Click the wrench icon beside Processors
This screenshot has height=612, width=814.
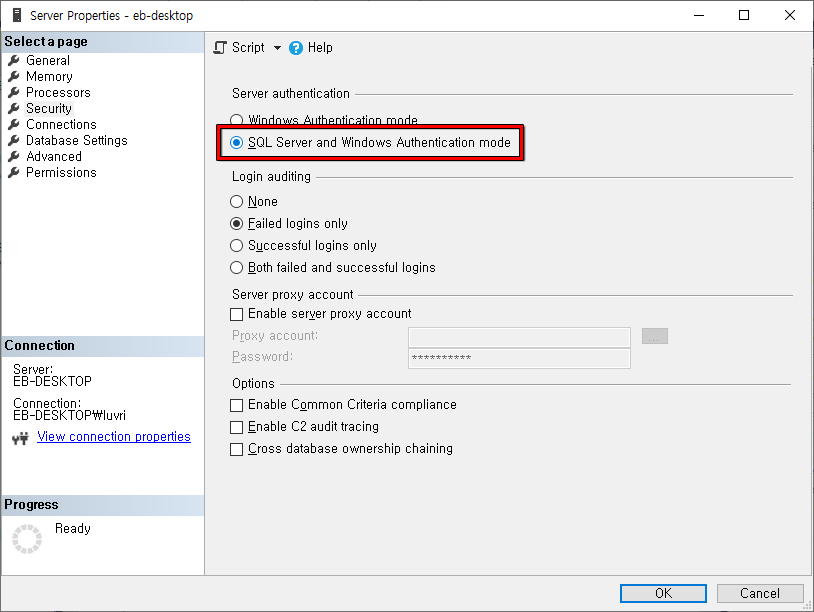coord(14,93)
